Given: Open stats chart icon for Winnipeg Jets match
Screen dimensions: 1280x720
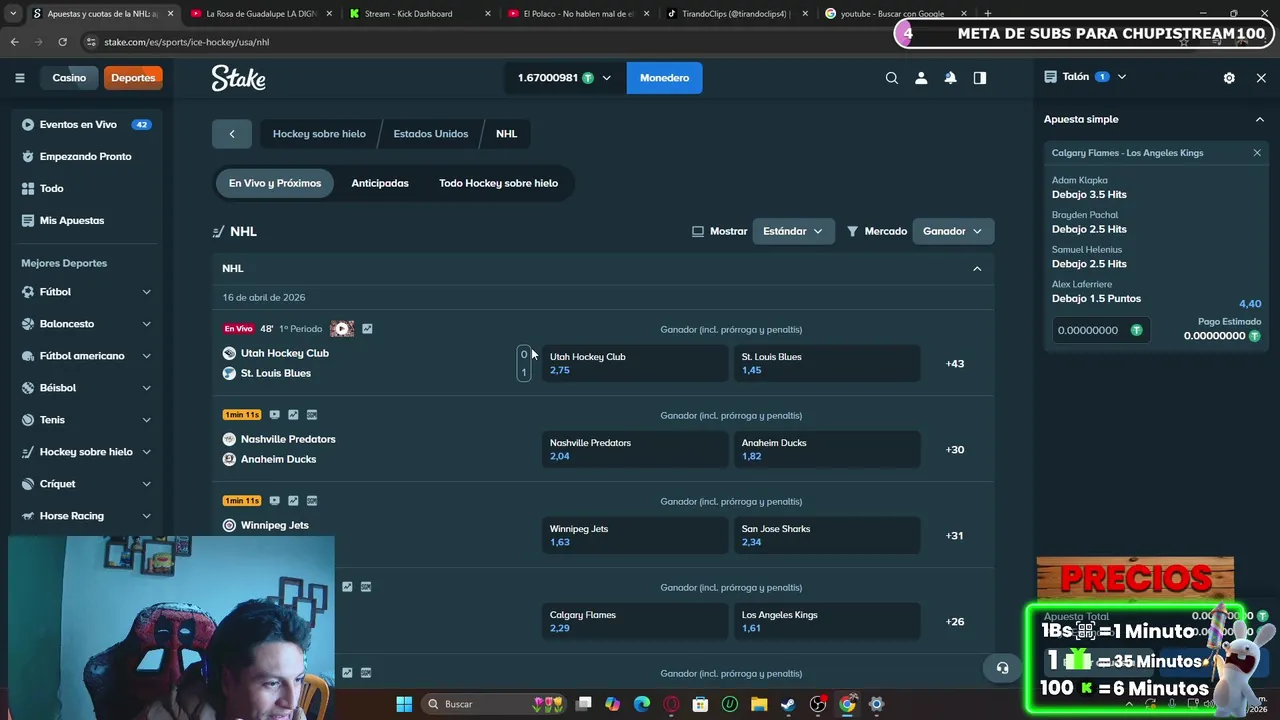Looking at the screenshot, I should [x=293, y=501].
